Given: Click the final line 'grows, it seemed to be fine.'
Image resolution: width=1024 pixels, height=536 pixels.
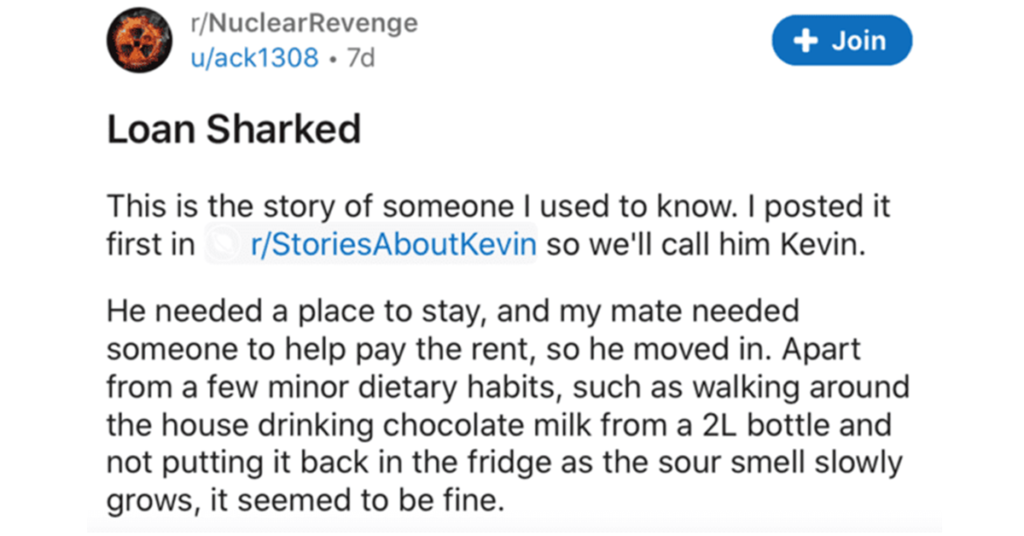Looking at the screenshot, I should click(306, 501).
